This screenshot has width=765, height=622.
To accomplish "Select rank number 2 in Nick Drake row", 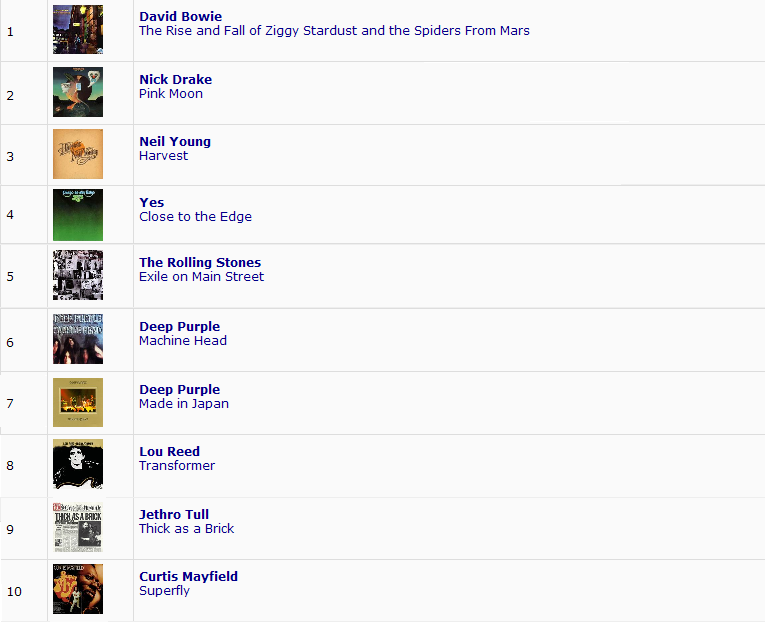I will tap(10, 96).
